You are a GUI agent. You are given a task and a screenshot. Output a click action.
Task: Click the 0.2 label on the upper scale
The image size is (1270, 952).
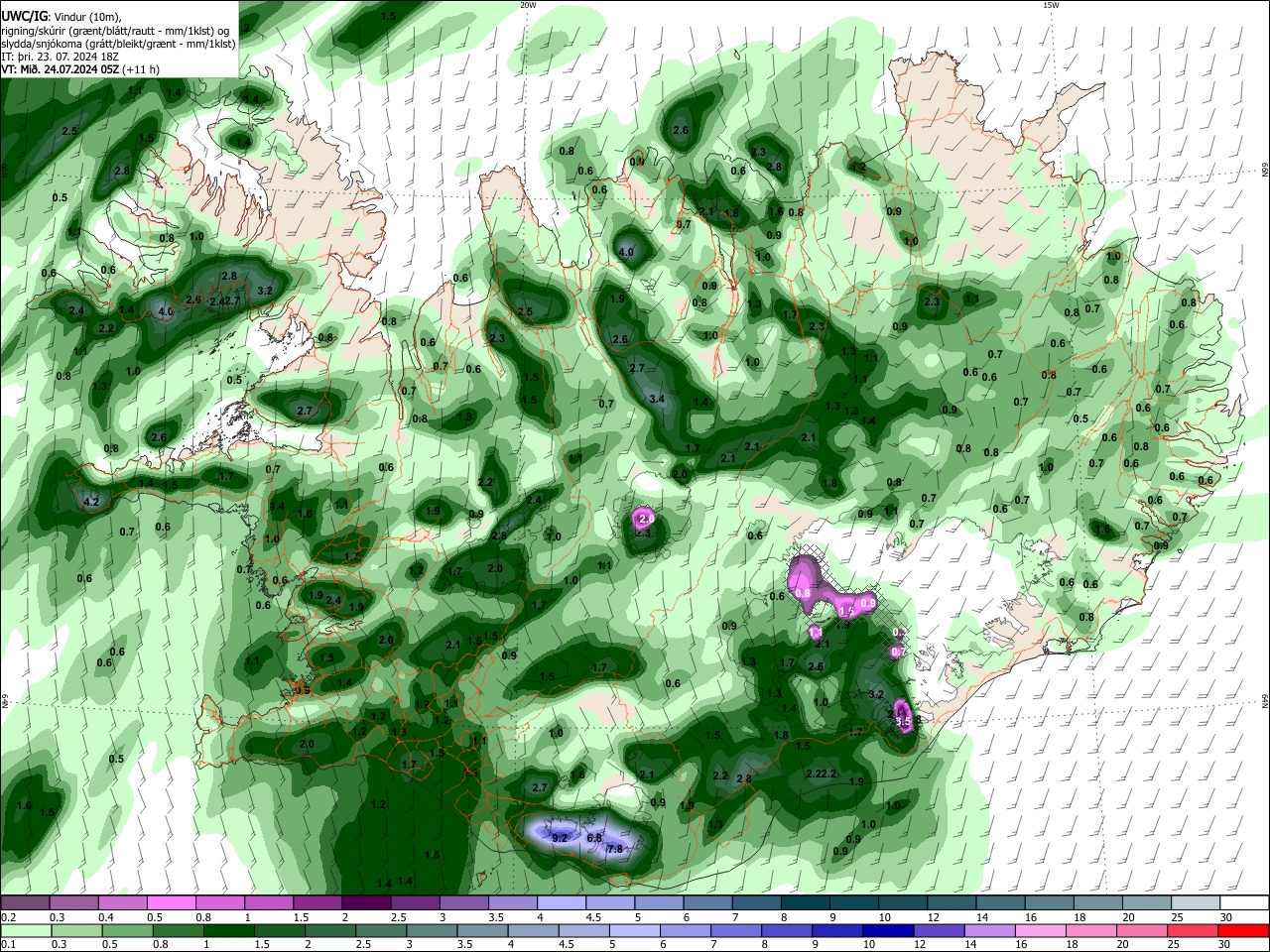[x=8, y=917]
